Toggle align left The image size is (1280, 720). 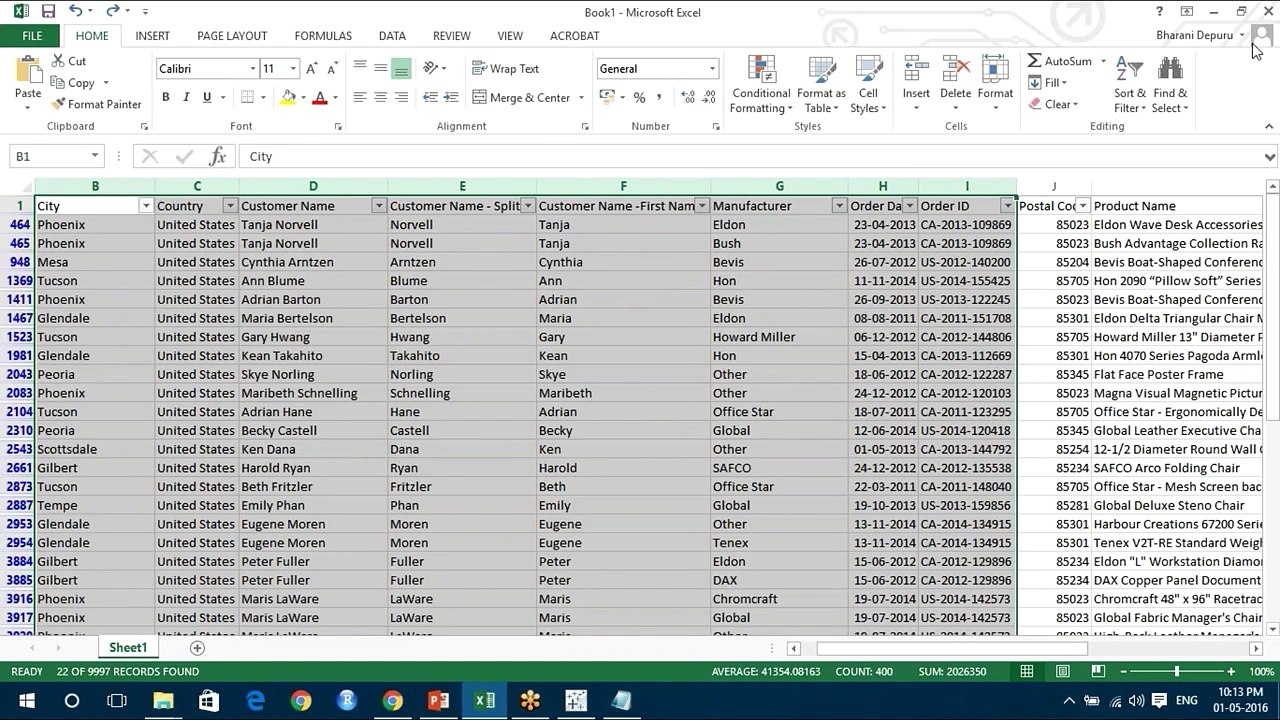click(359, 97)
